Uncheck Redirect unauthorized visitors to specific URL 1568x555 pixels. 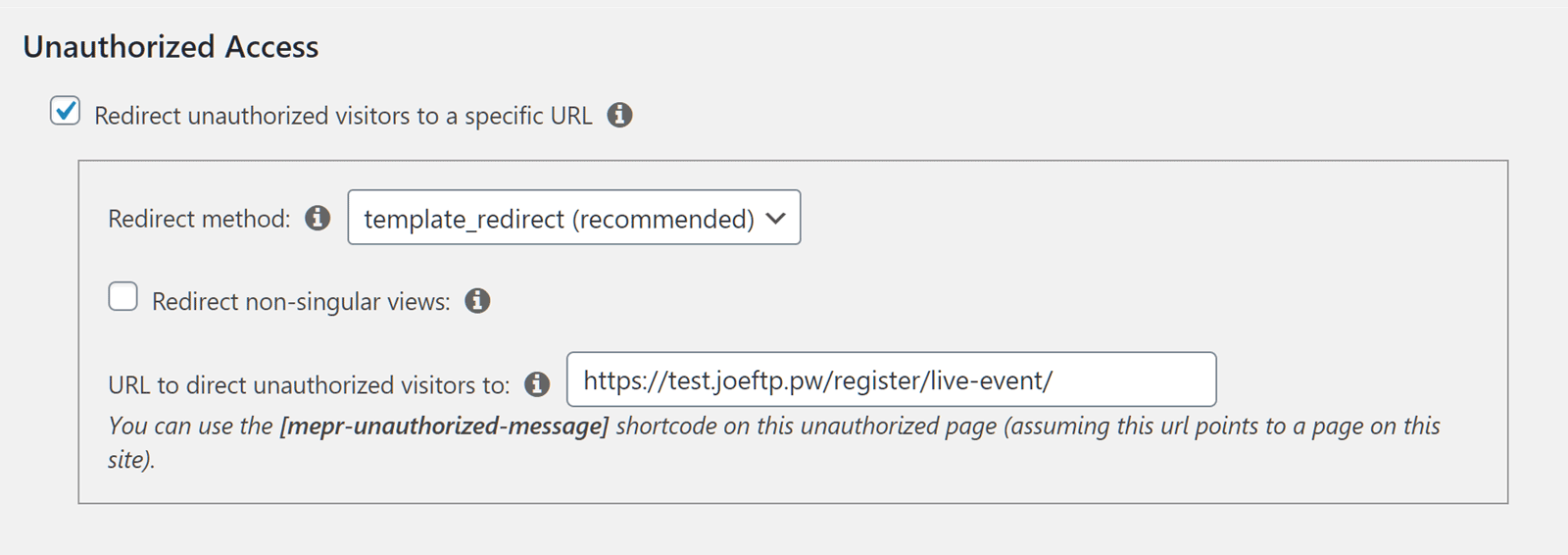pos(65,111)
